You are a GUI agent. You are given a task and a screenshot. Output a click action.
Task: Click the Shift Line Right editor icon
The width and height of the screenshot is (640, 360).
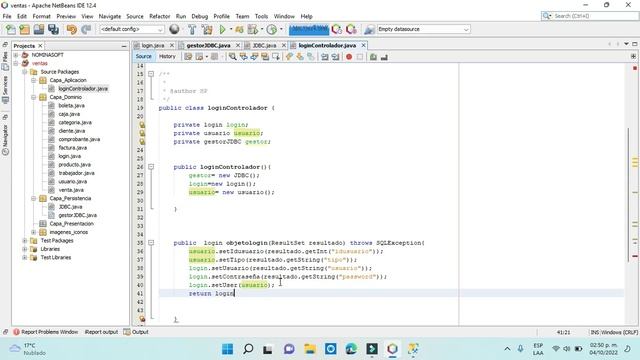(x=336, y=57)
